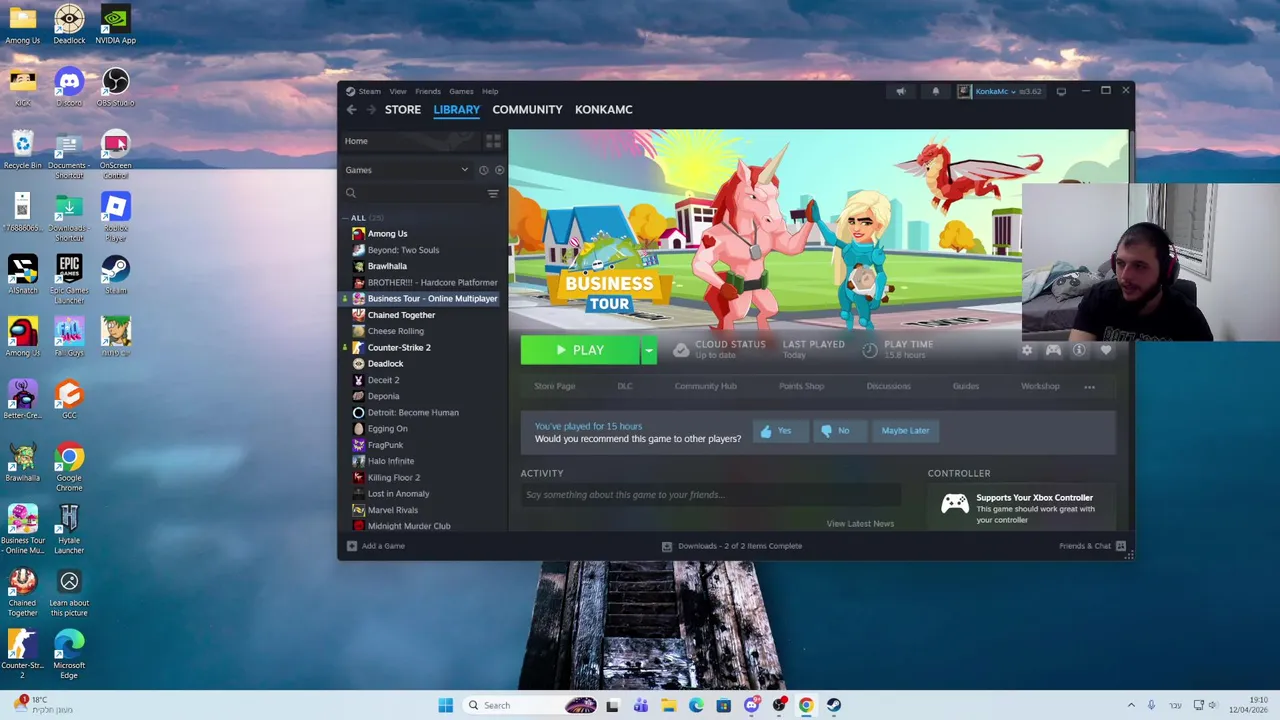The image size is (1280, 720).
Task: Show ready-to-play games filter icon
Action: tap(499, 170)
